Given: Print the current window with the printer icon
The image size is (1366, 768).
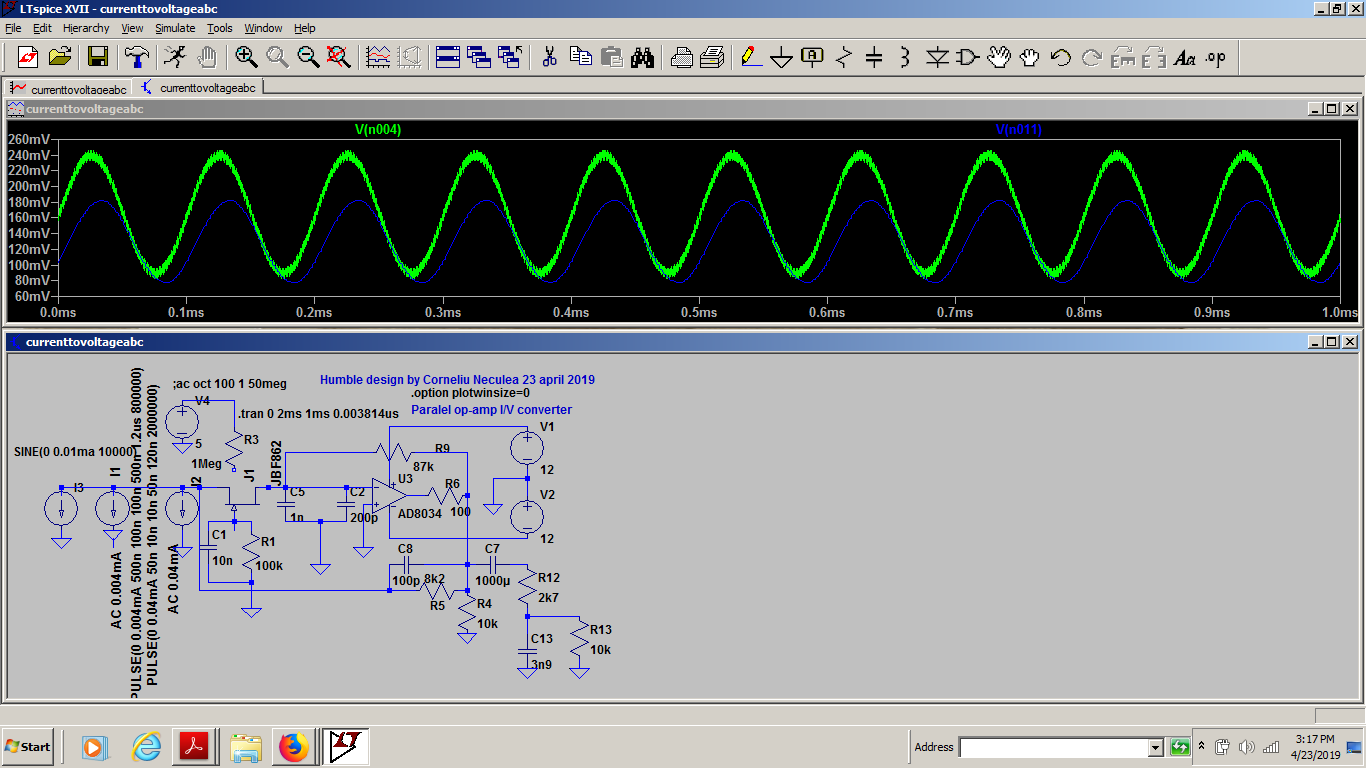Looking at the screenshot, I should coord(712,57).
